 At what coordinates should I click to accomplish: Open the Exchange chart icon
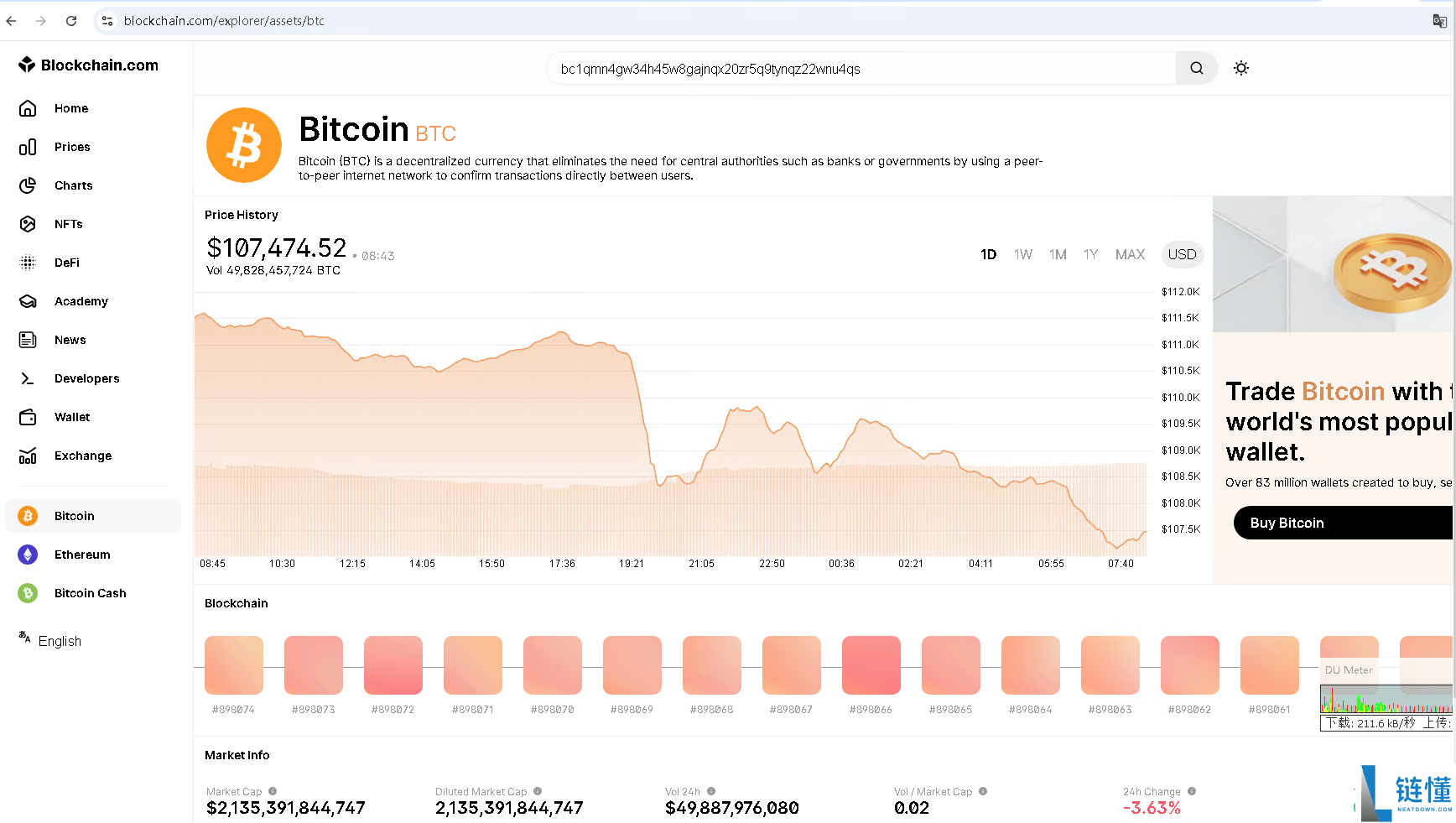pyautogui.click(x=28, y=456)
